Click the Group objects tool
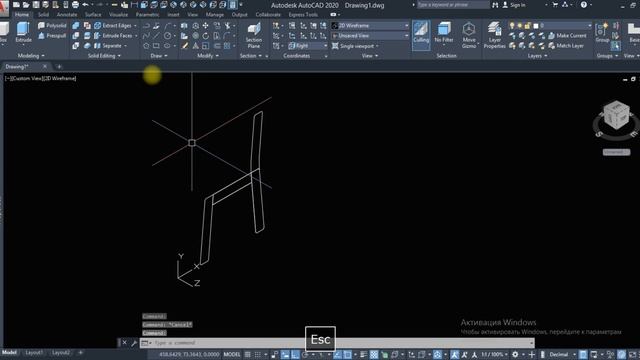This screenshot has height=360, width=640. (x=602, y=33)
